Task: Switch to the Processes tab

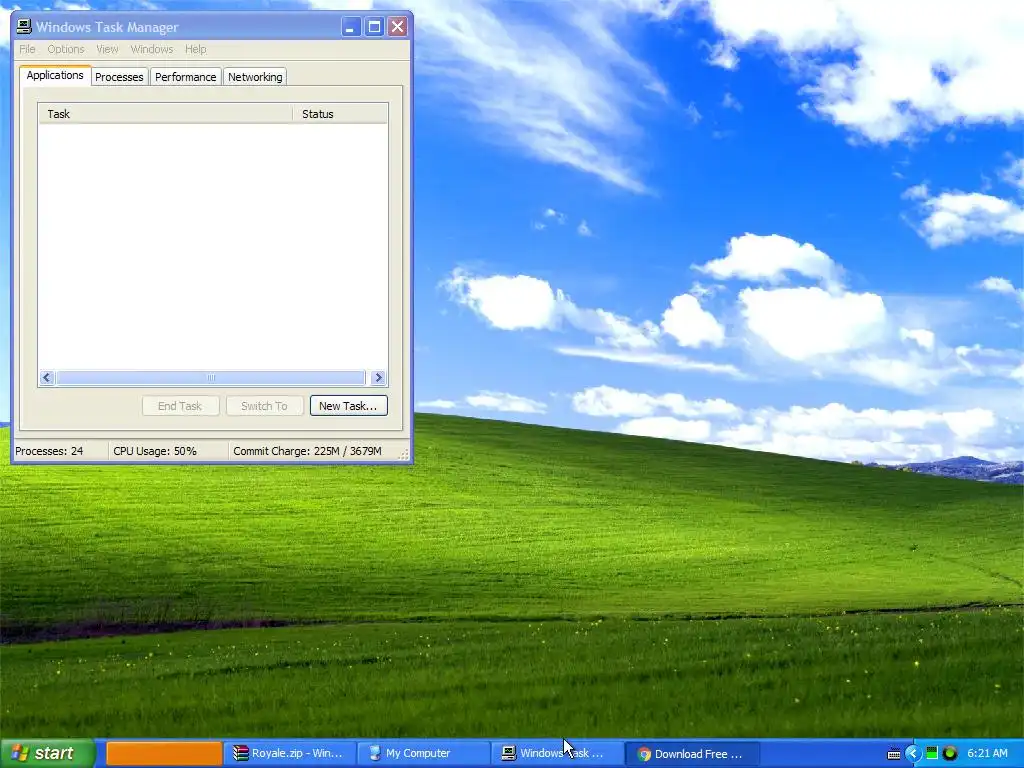Action: 119,77
